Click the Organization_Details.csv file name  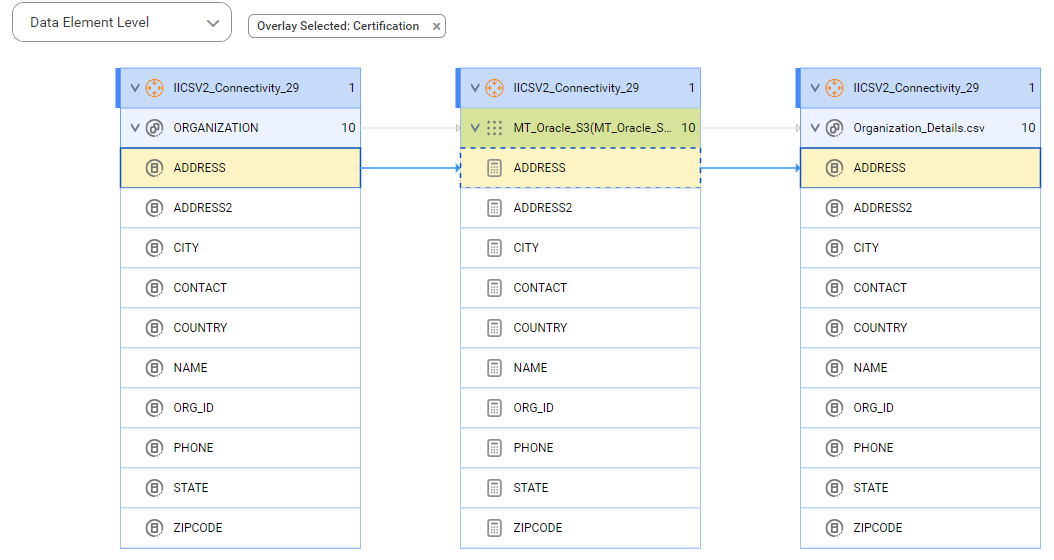[919, 128]
